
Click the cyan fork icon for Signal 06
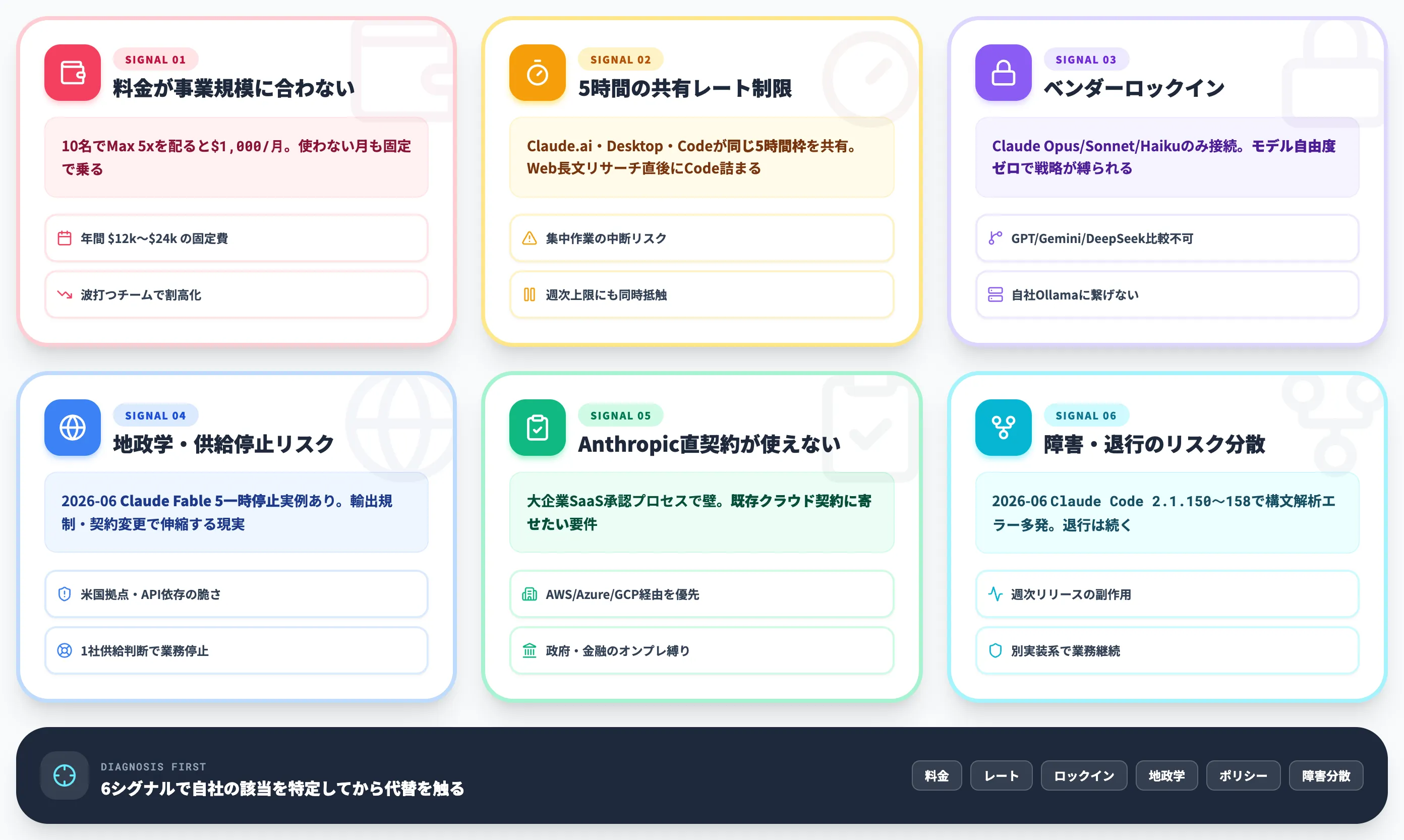1003,428
